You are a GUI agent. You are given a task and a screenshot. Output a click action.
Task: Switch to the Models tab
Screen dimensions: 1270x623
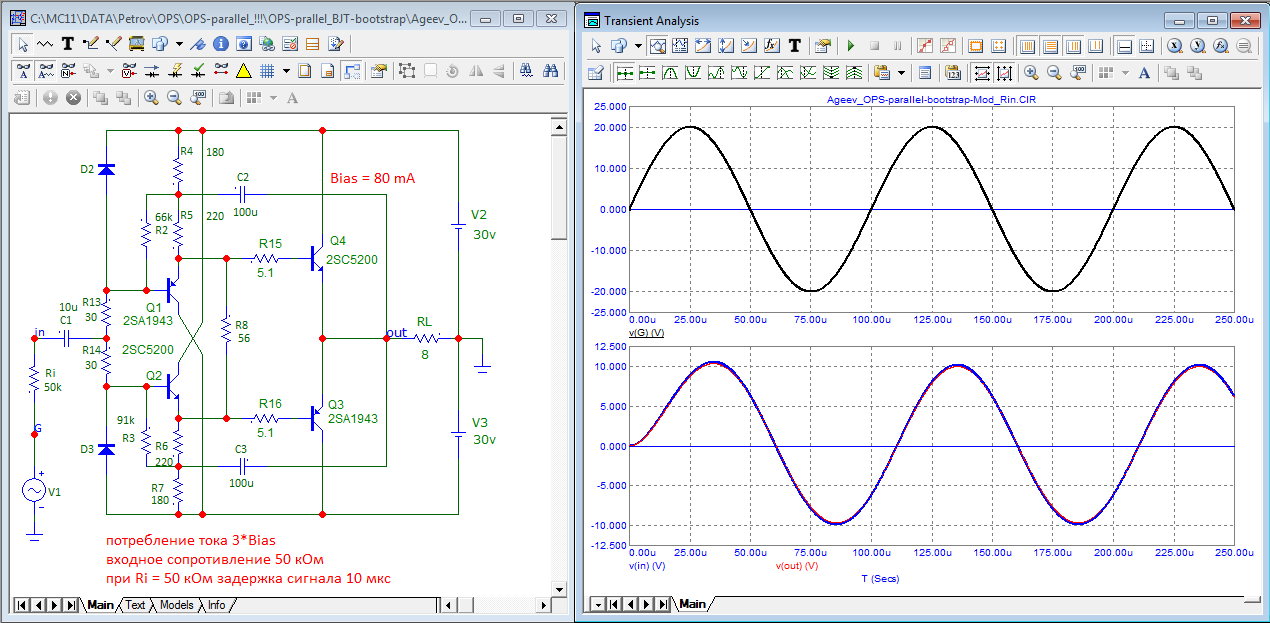pos(176,605)
